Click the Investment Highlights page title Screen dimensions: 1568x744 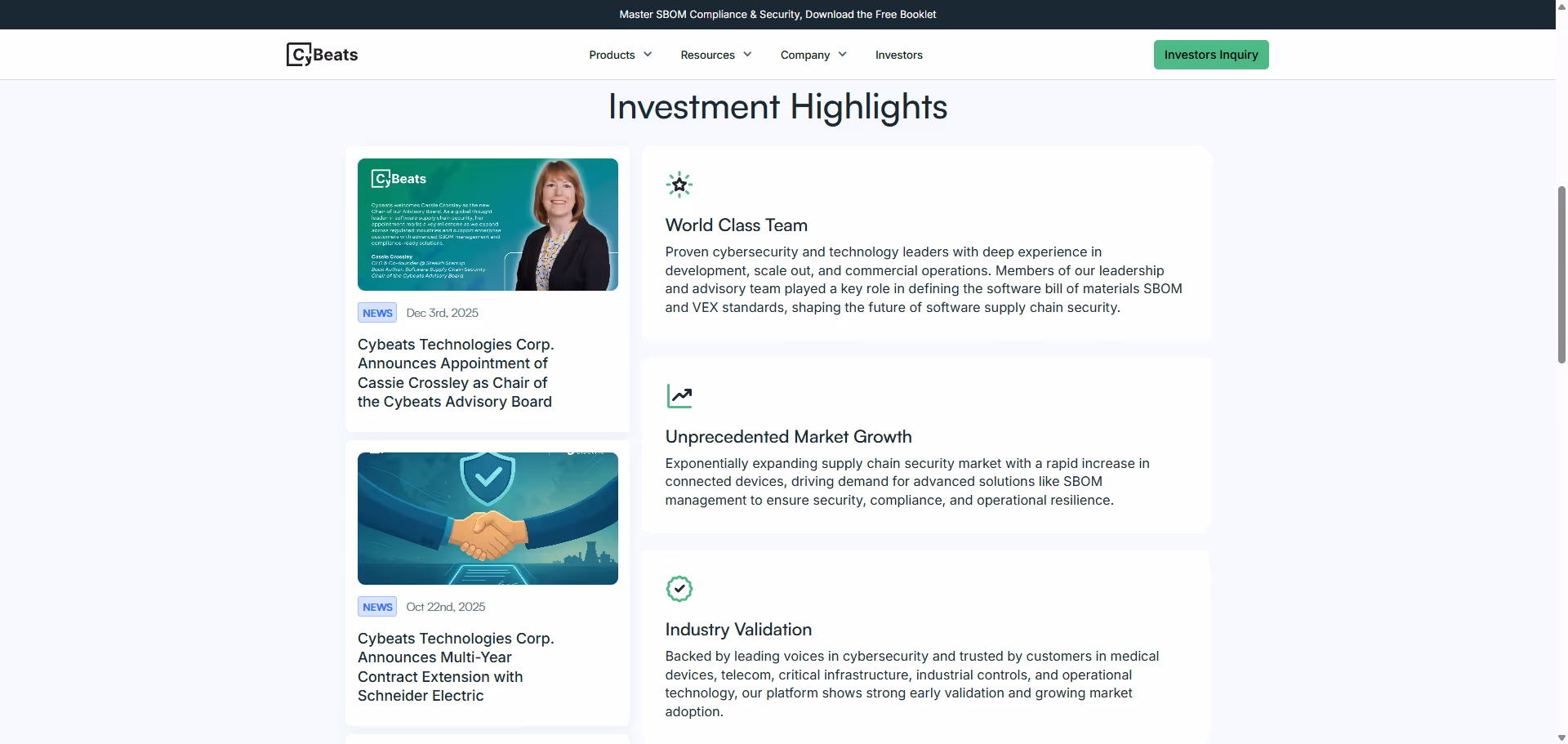pos(777,107)
